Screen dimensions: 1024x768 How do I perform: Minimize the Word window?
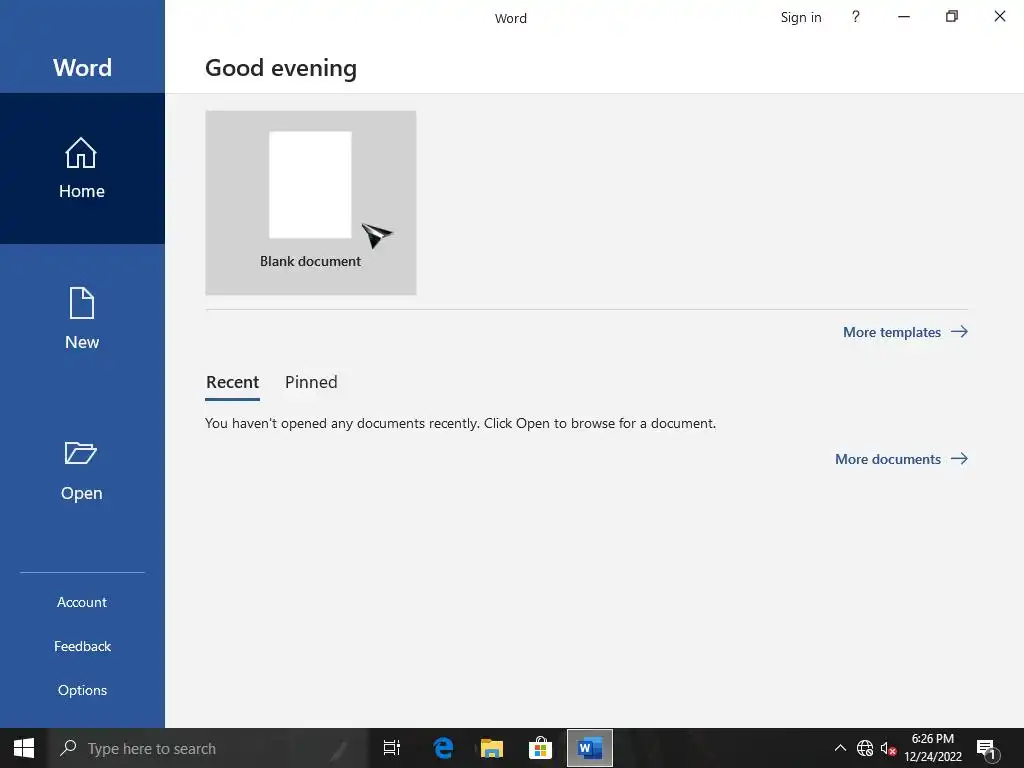coord(904,17)
